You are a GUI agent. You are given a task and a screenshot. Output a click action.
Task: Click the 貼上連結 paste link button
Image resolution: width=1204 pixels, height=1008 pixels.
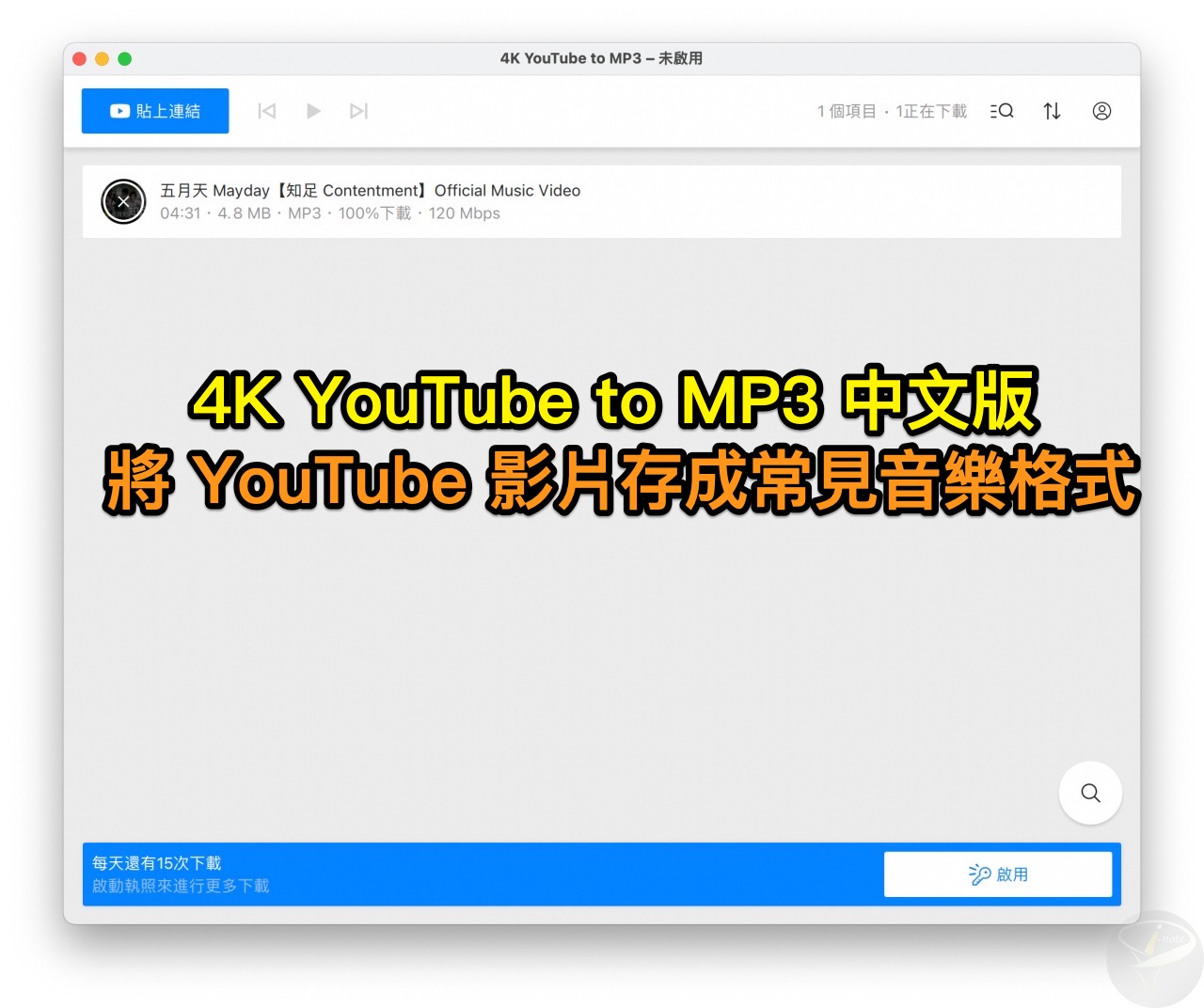pyautogui.click(x=155, y=111)
